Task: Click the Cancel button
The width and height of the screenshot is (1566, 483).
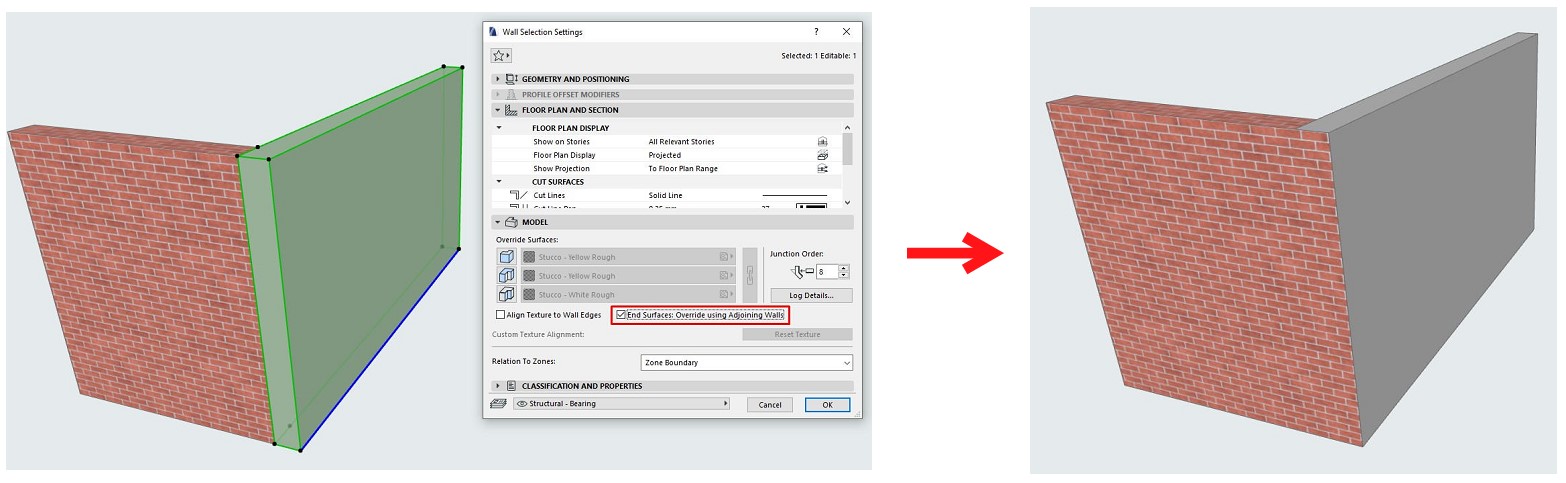Action: [x=769, y=405]
